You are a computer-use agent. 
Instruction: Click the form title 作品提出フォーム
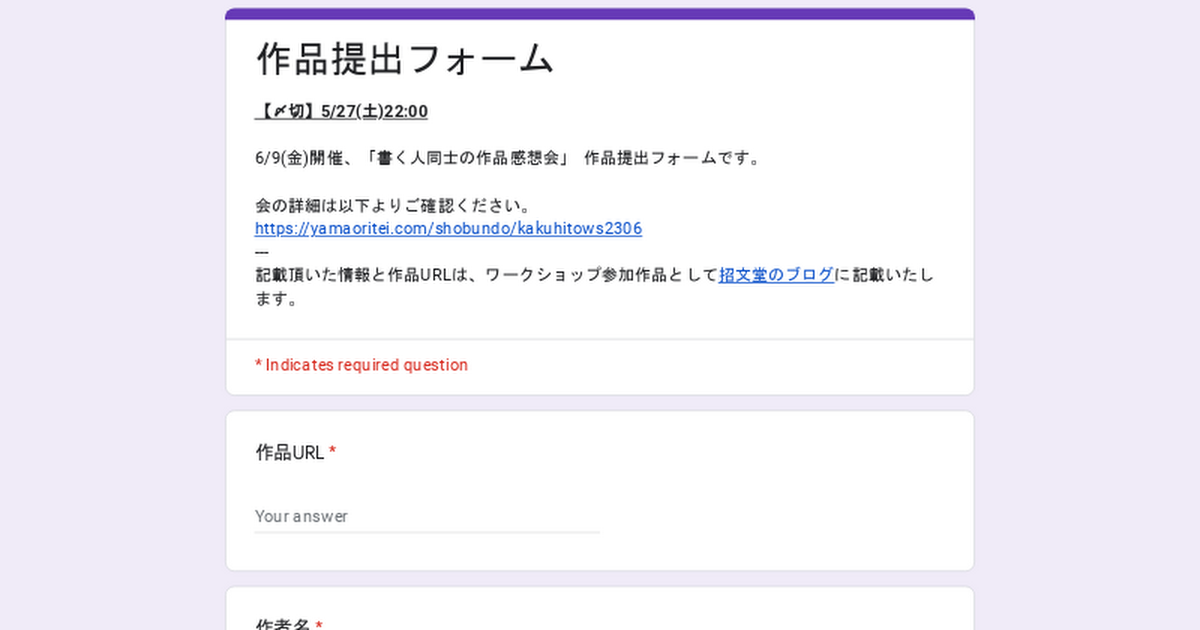point(405,59)
